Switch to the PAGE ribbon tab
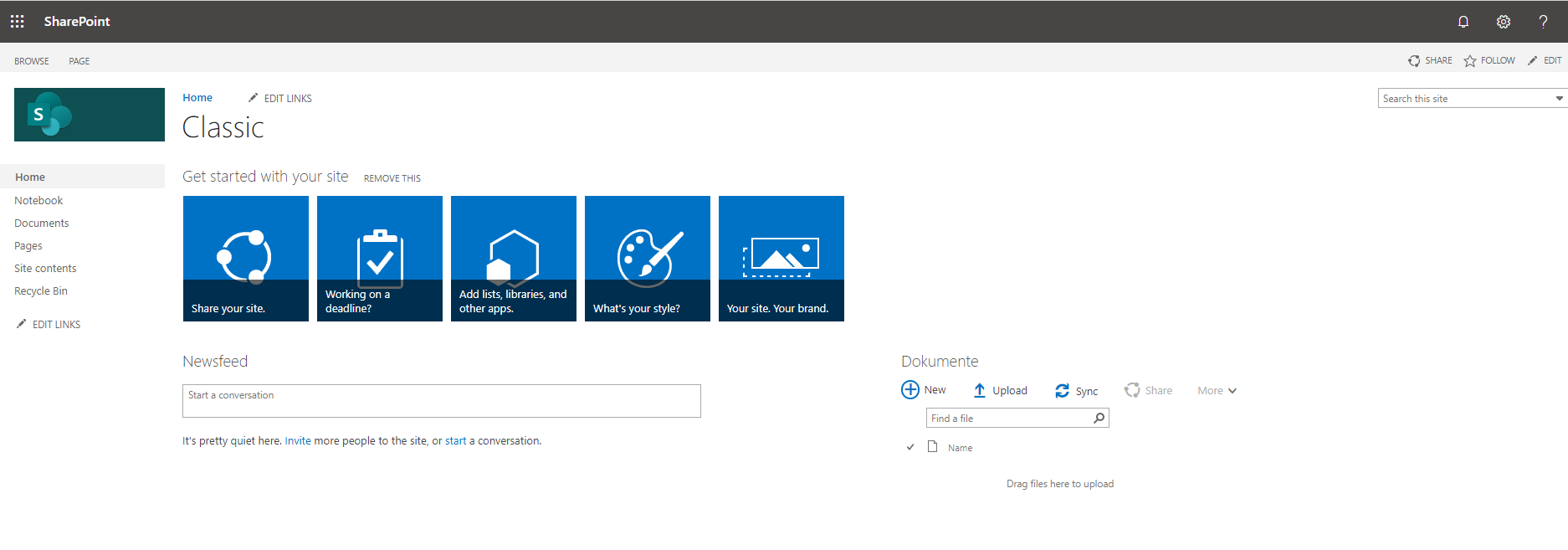This screenshot has width=1568, height=550. tap(79, 61)
